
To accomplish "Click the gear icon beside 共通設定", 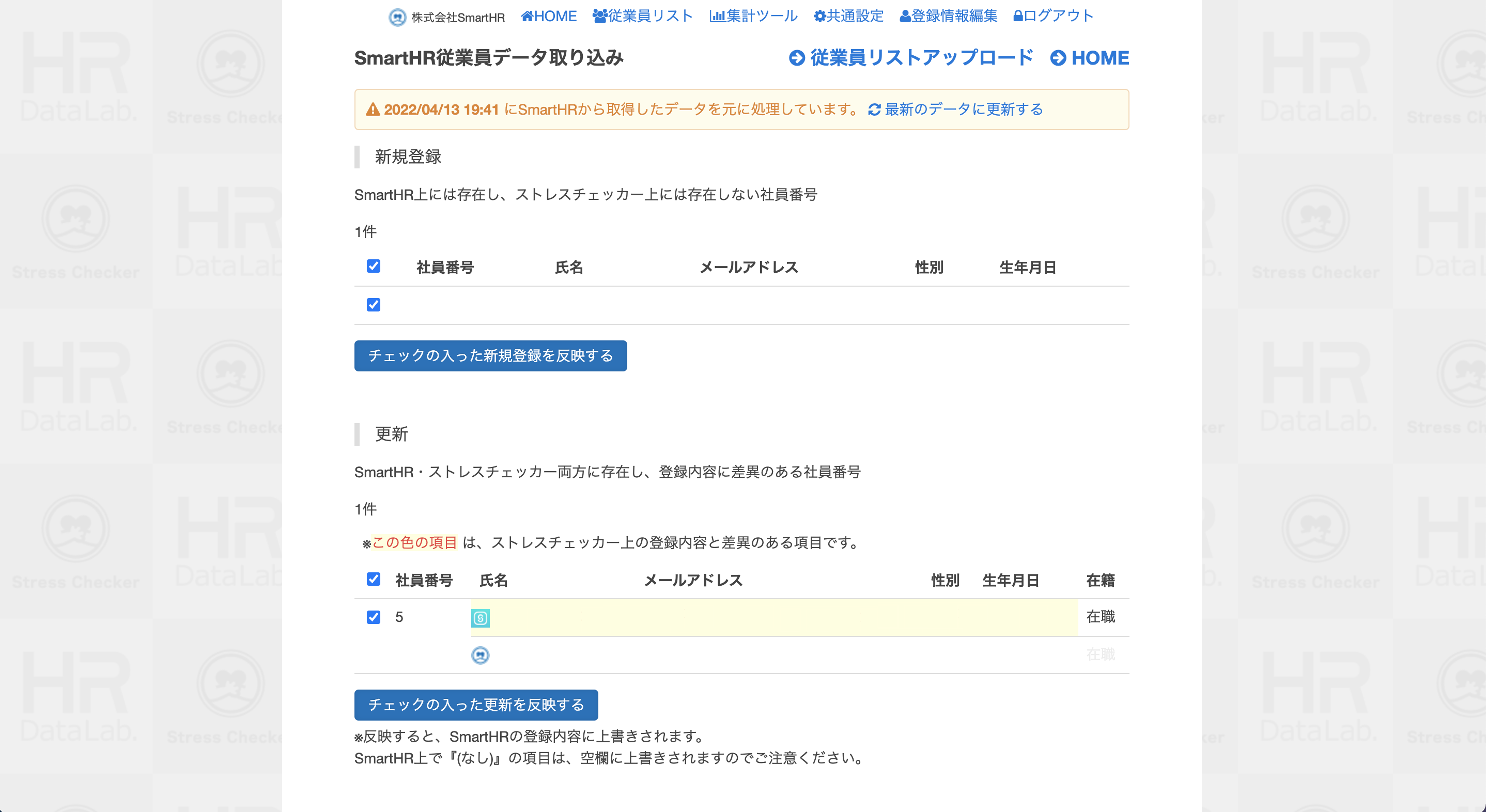I will pyautogui.click(x=819, y=16).
